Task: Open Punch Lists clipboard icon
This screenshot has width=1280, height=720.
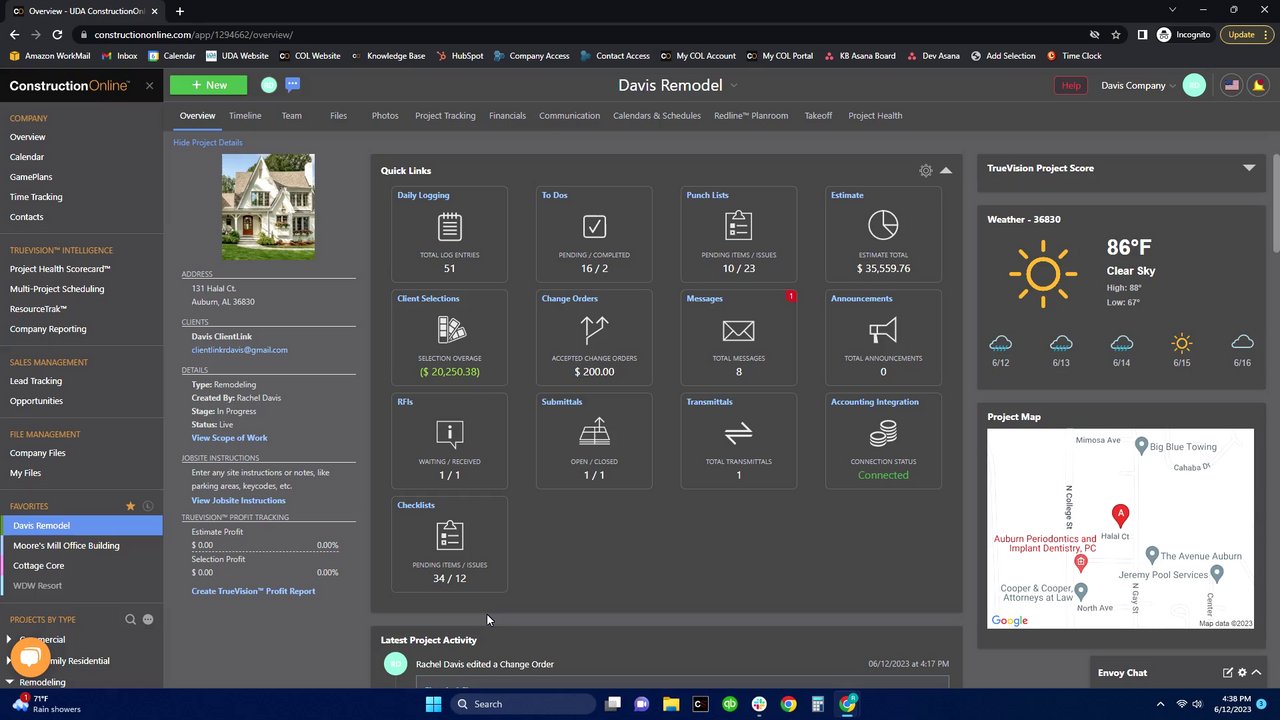Action: (738, 226)
